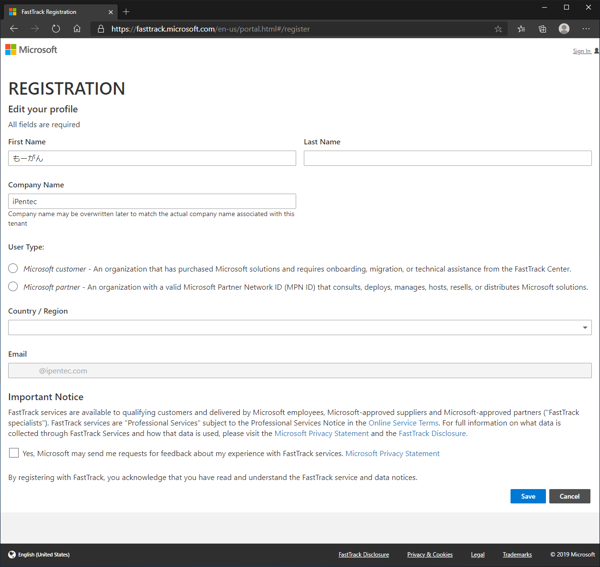
Task: Click the globe language icon in footer
Action: coord(12,554)
